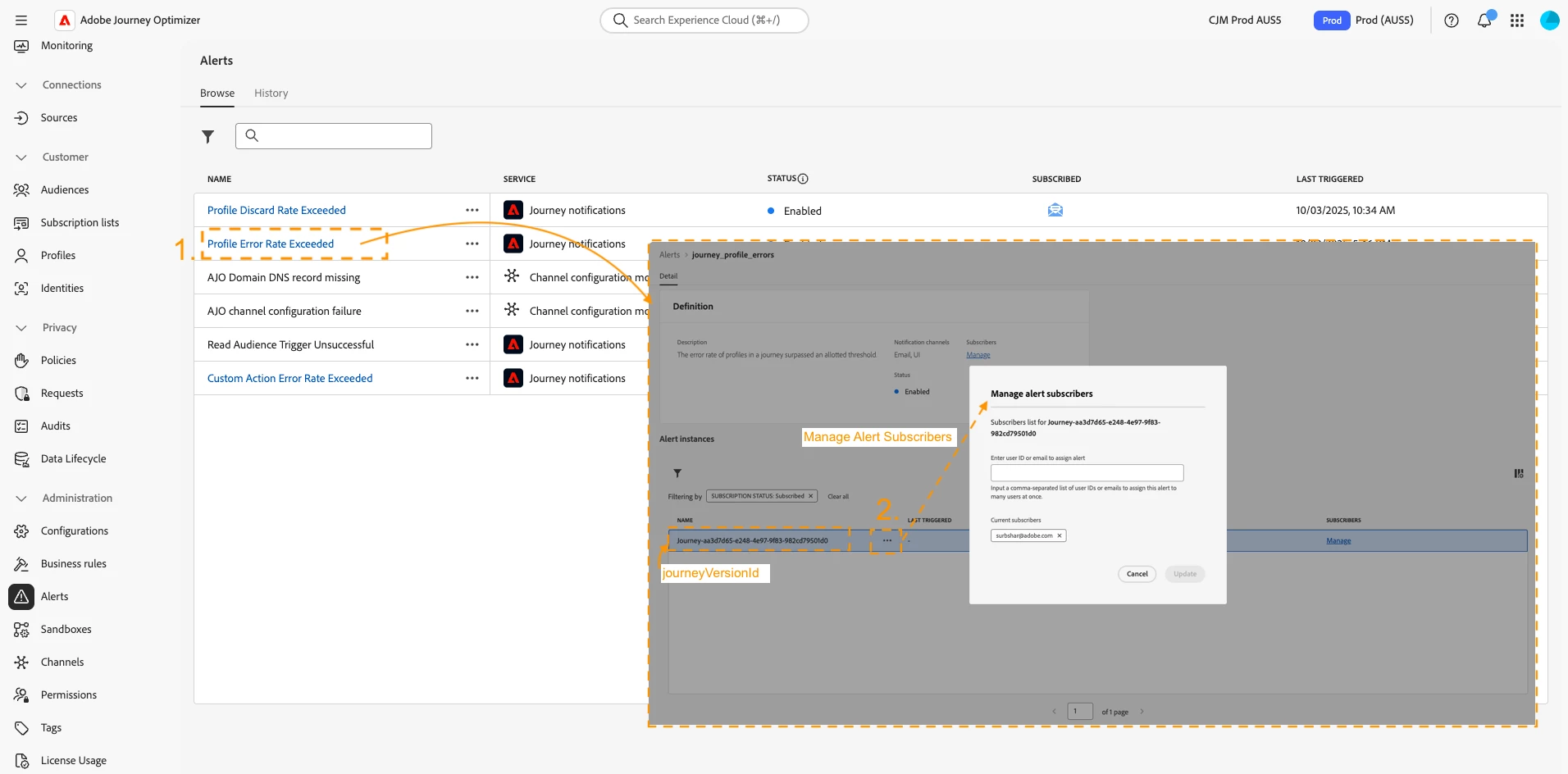The height and width of the screenshot is (774, 1568).
Task: Open the Prod (AUSS) sandbox selector
Action: point(1364,20)
